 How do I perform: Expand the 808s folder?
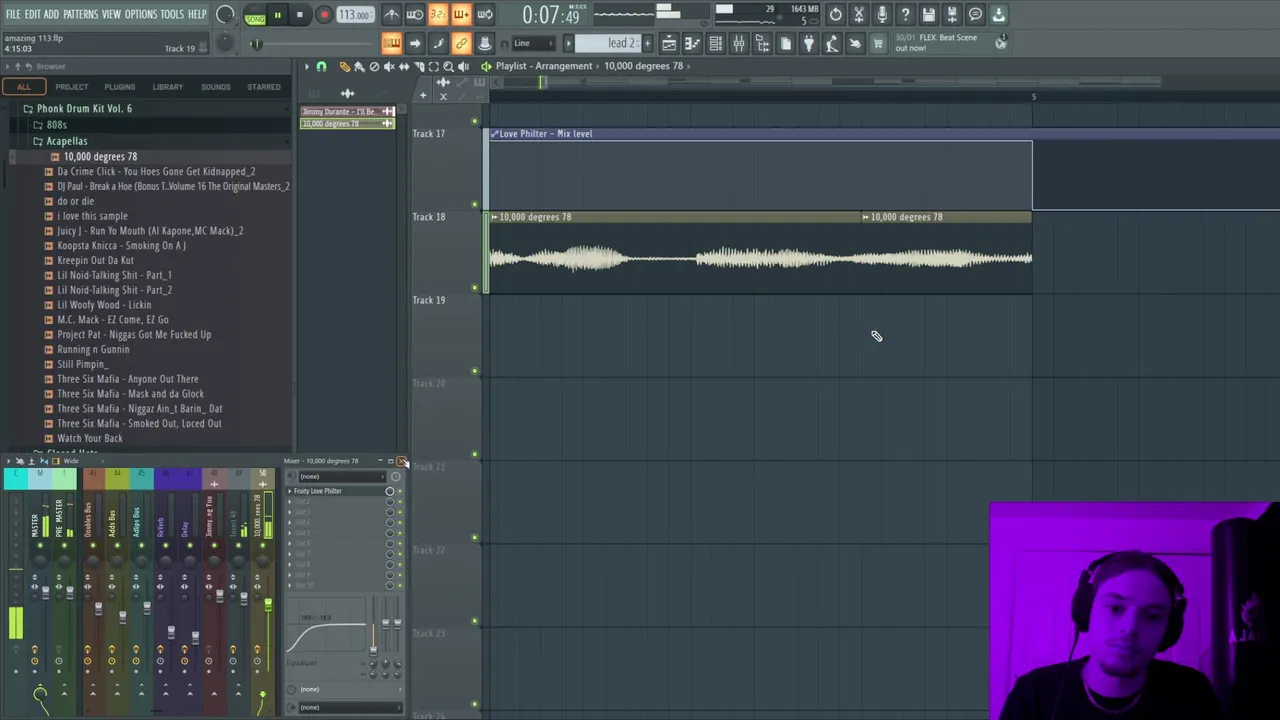tap(56, 125)
